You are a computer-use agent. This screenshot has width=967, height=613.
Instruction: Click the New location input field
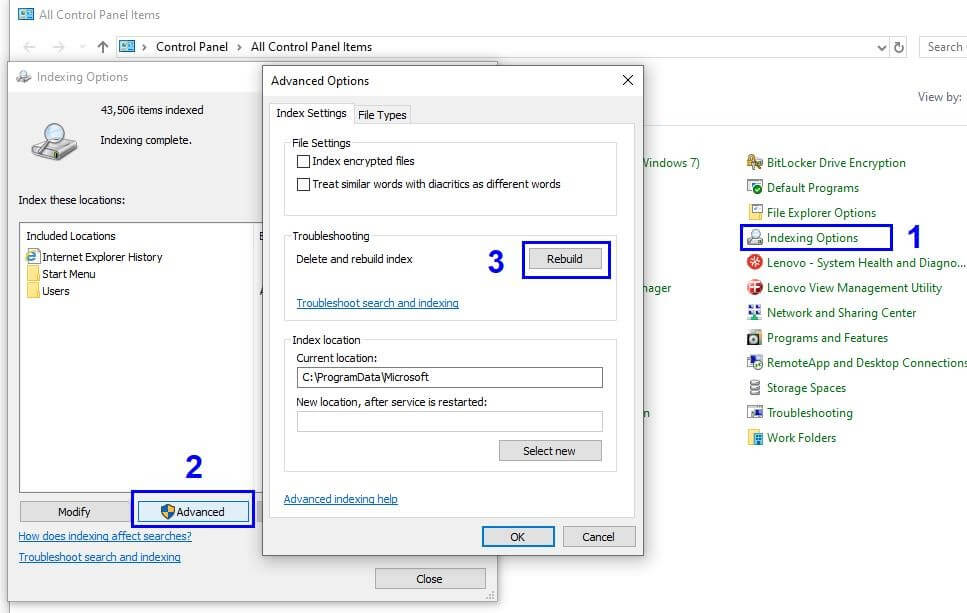[x=450, y=421]
